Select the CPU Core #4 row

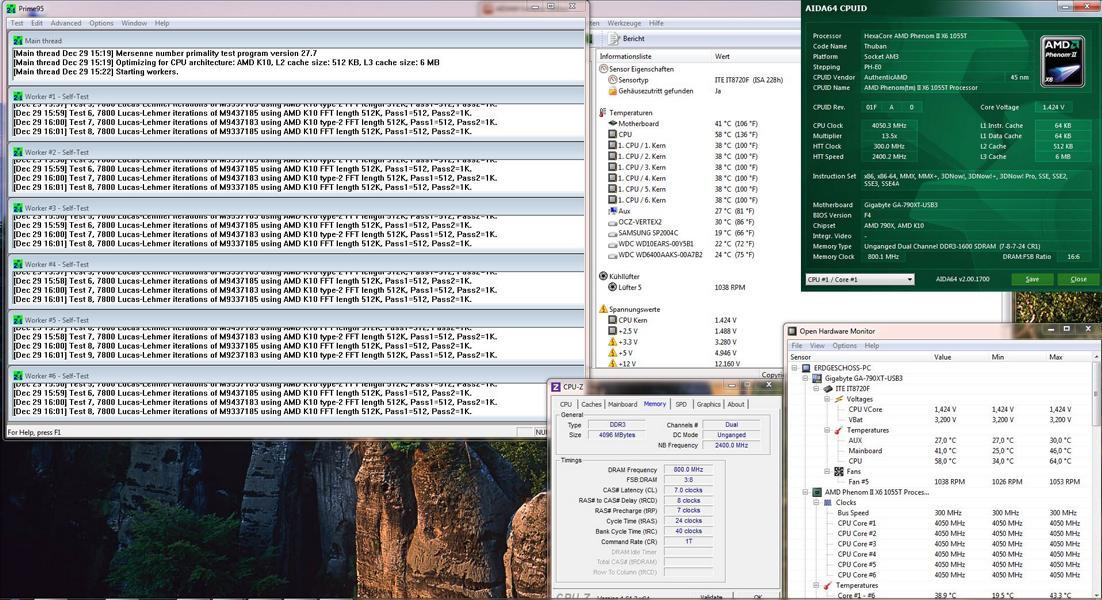(942, 554)
